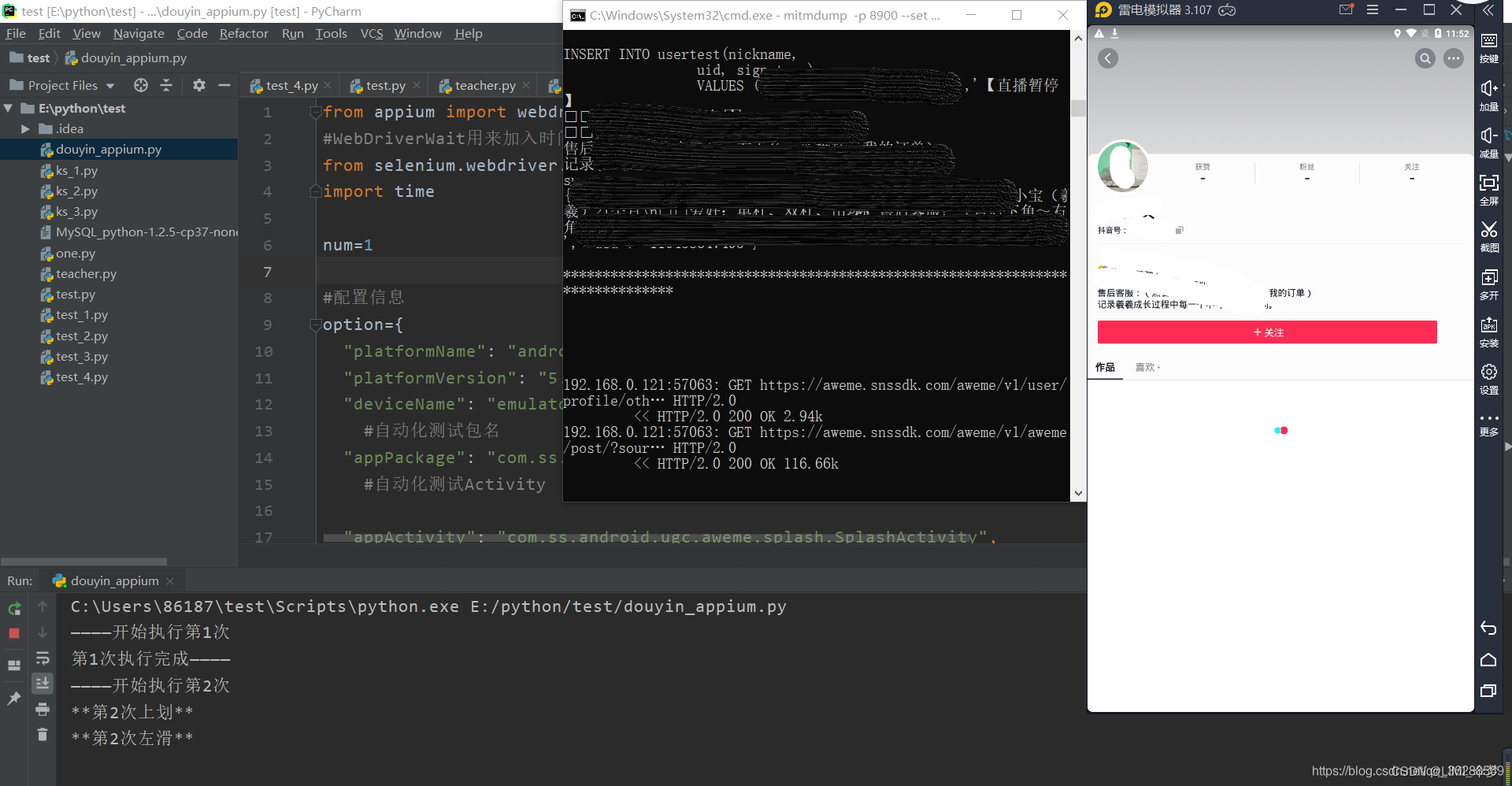
Task: Click the cmd window scroll-up arrow
Action: point(1078,38)
